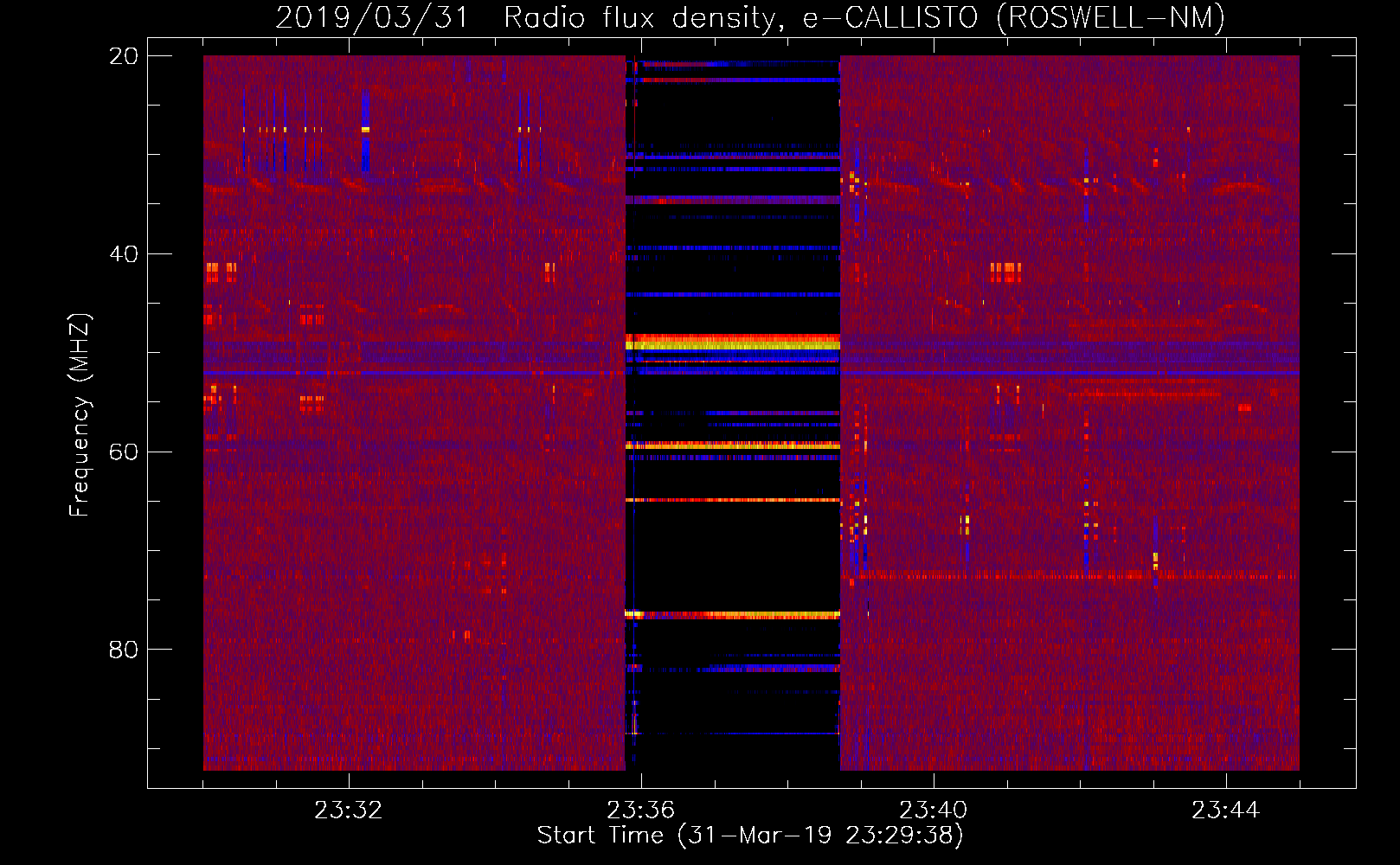
Task: Click the bright band near 77 MHz in data gap
Action: [733, 615]
